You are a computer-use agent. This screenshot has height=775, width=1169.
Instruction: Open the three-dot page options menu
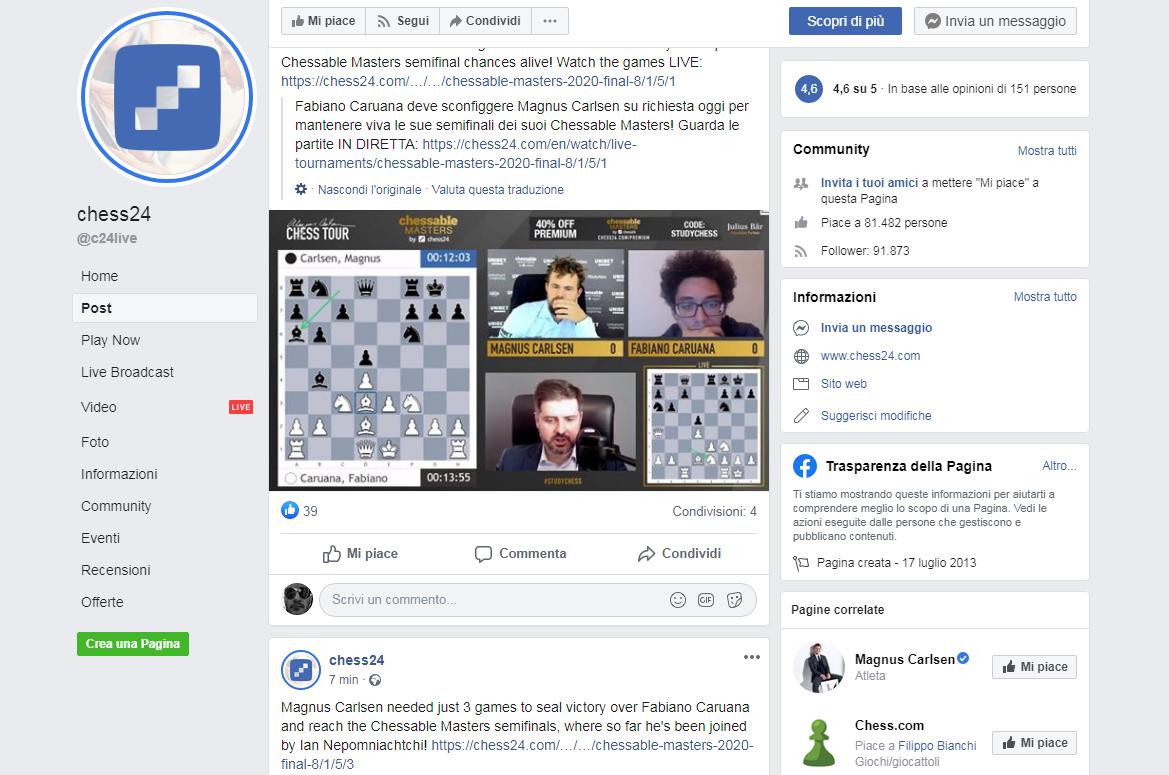550,21
